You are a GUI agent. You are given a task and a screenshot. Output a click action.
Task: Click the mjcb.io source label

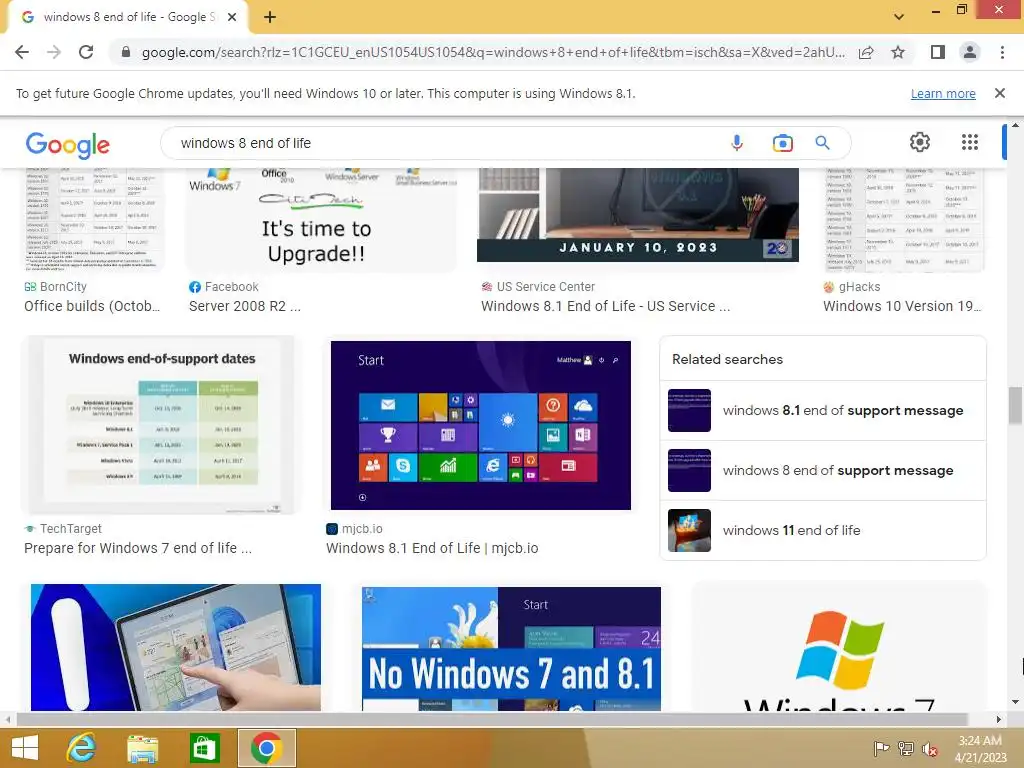[x=362, y=529]
